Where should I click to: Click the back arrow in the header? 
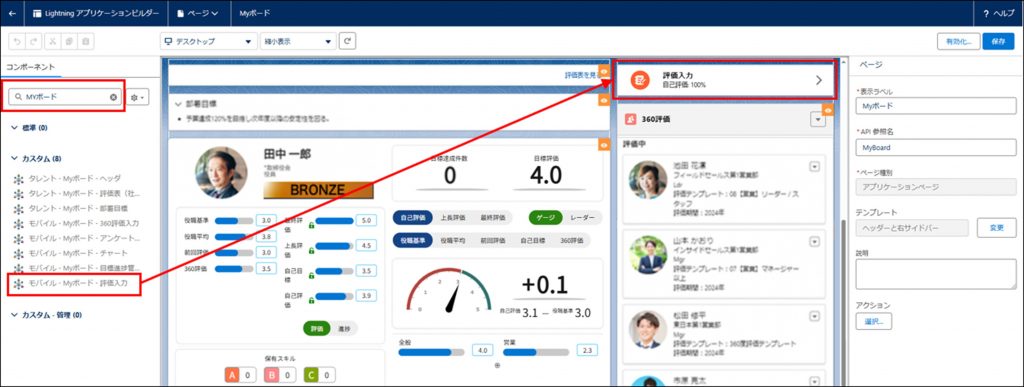12,13
